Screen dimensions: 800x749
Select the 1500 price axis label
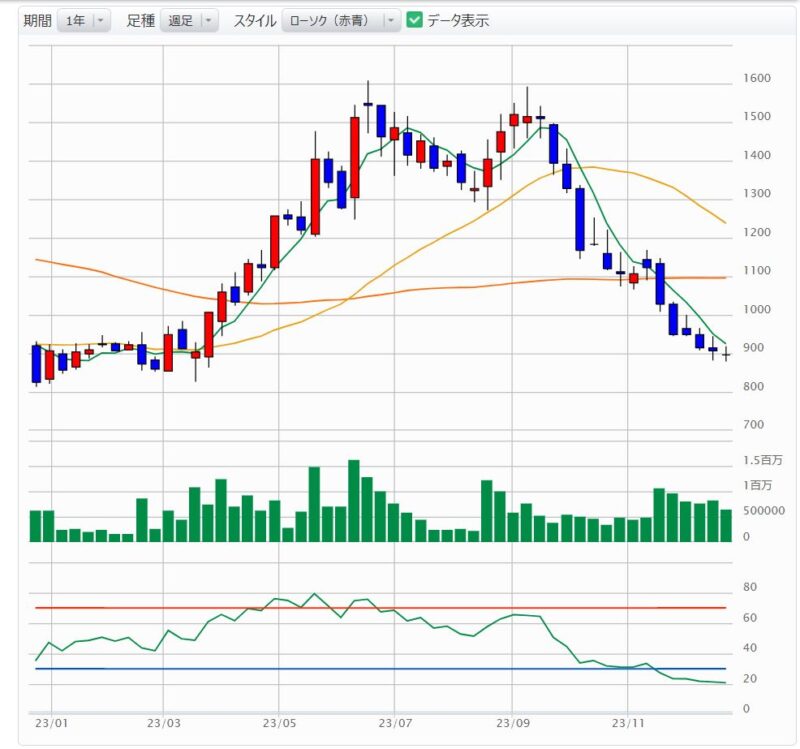(757, 116)
